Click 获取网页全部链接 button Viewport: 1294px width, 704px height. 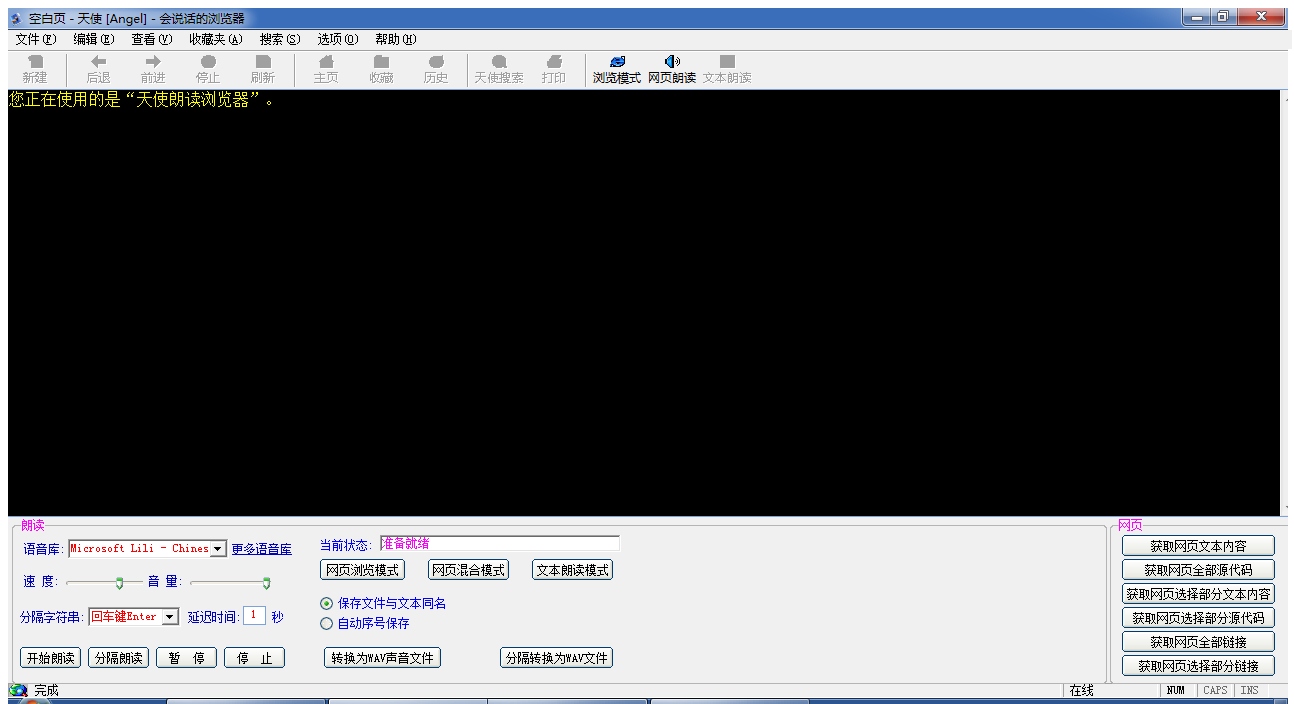click(1198, 642)
